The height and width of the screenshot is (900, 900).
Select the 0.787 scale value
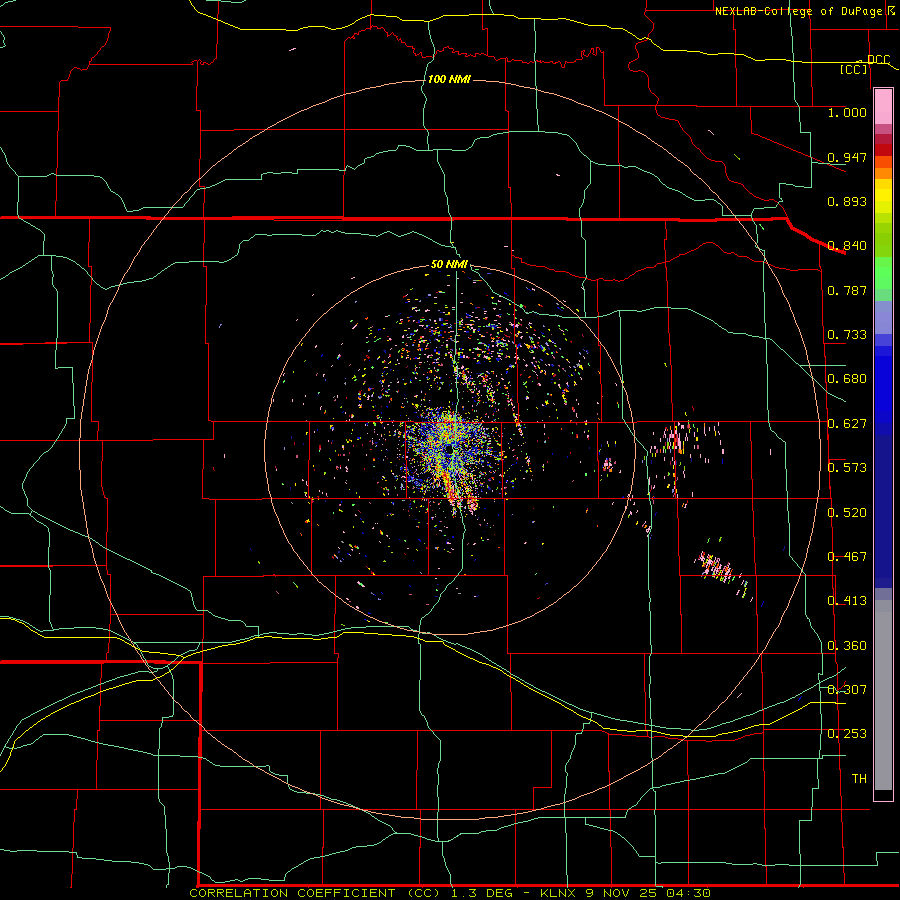click(x=847, y=290)
